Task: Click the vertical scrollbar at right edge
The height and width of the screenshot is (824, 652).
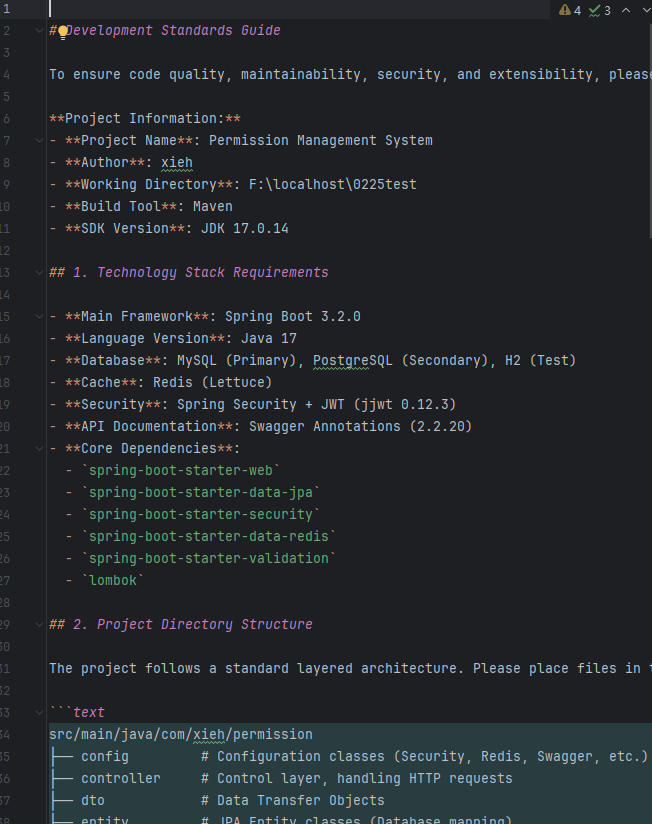Action: point(648,400)
